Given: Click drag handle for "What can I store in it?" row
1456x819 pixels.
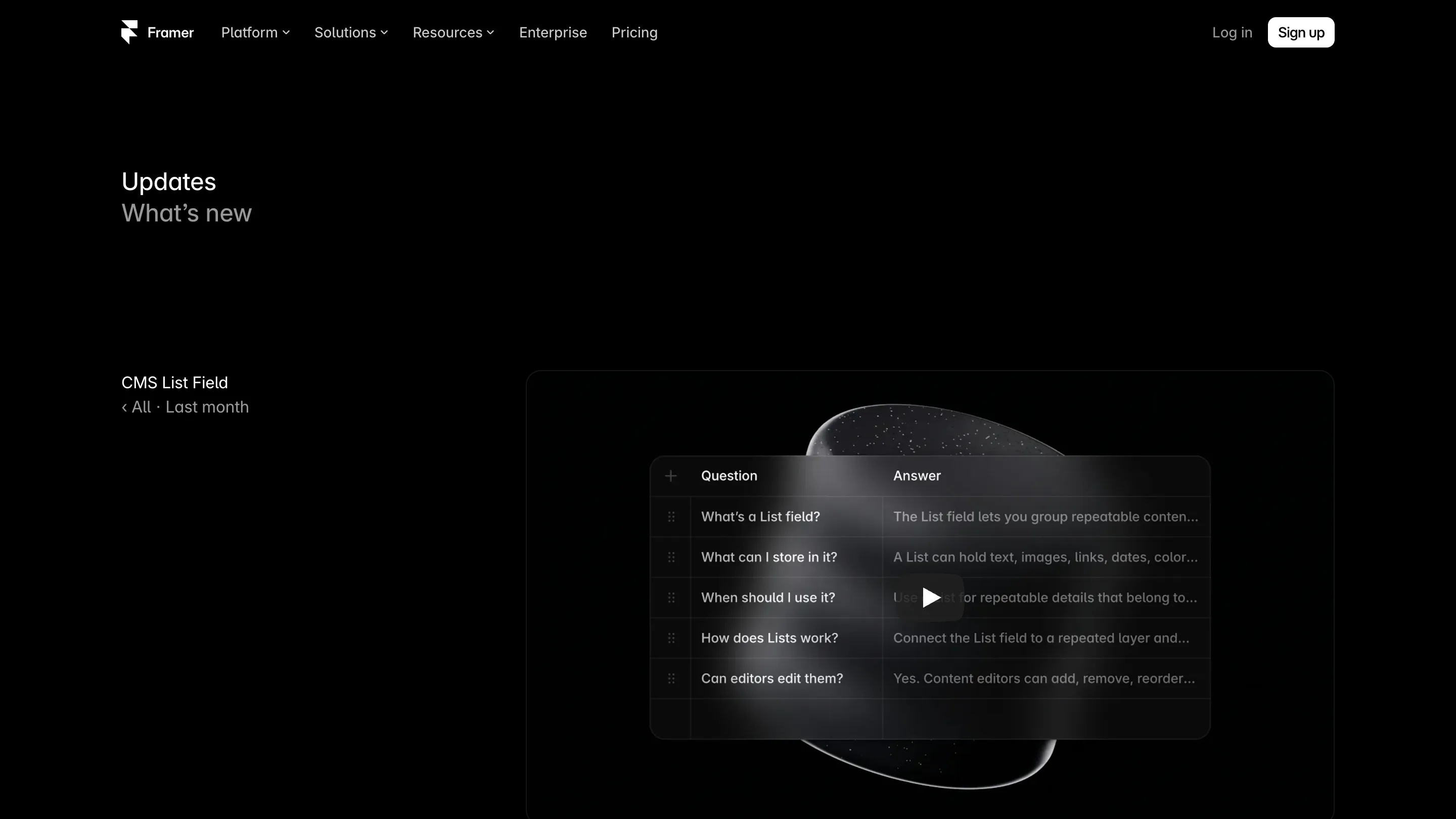Looking at the screenshot, I should (671, 557).
